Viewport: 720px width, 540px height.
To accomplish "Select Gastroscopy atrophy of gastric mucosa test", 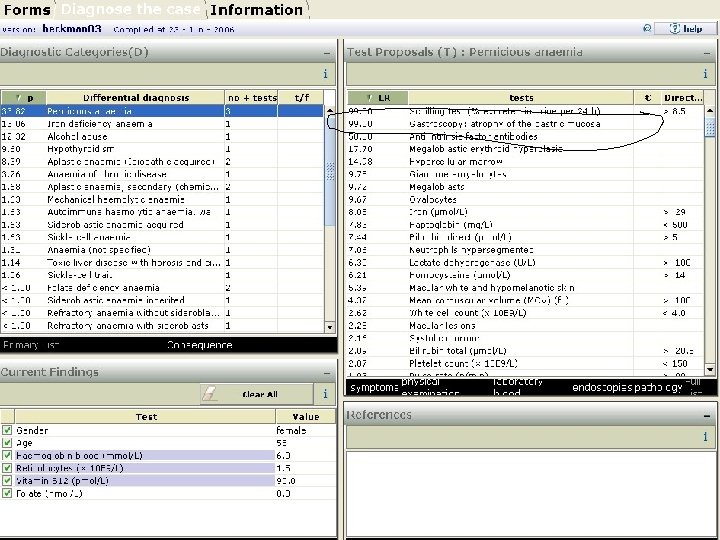I will 525,124.
